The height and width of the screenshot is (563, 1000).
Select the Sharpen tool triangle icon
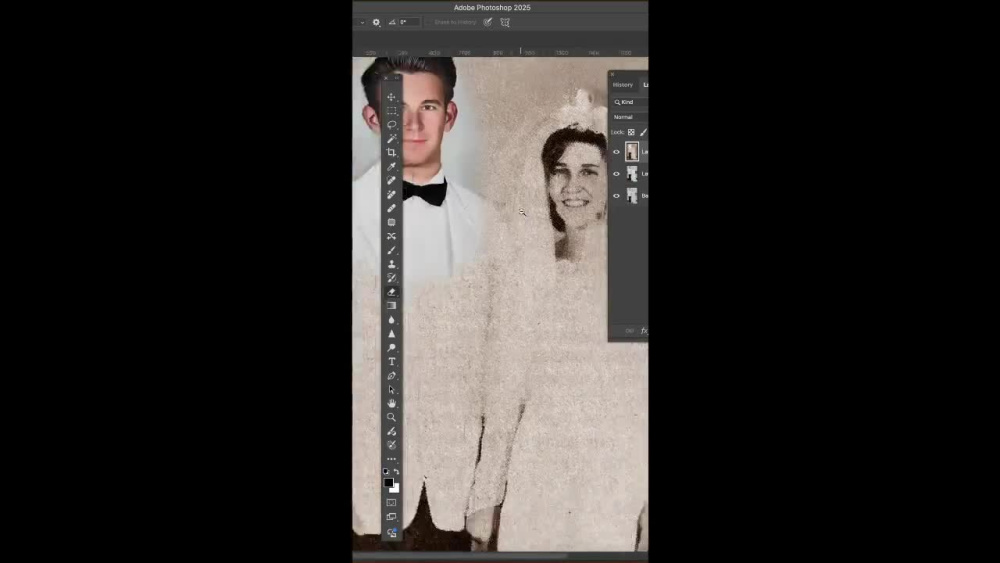pyautogui.click(x=392, y=333)
